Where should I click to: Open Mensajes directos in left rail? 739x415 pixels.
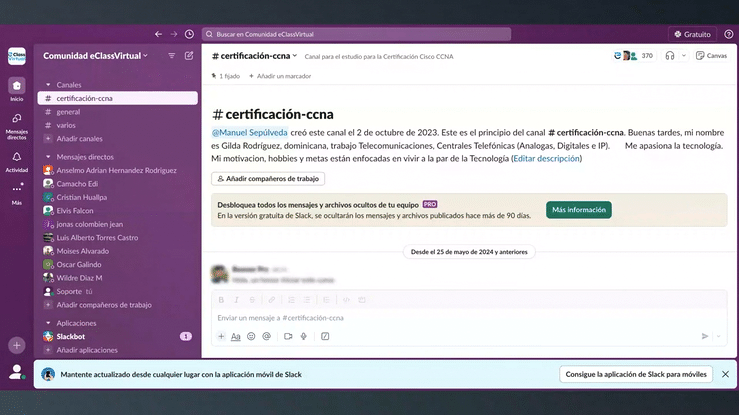pos(16,127)
